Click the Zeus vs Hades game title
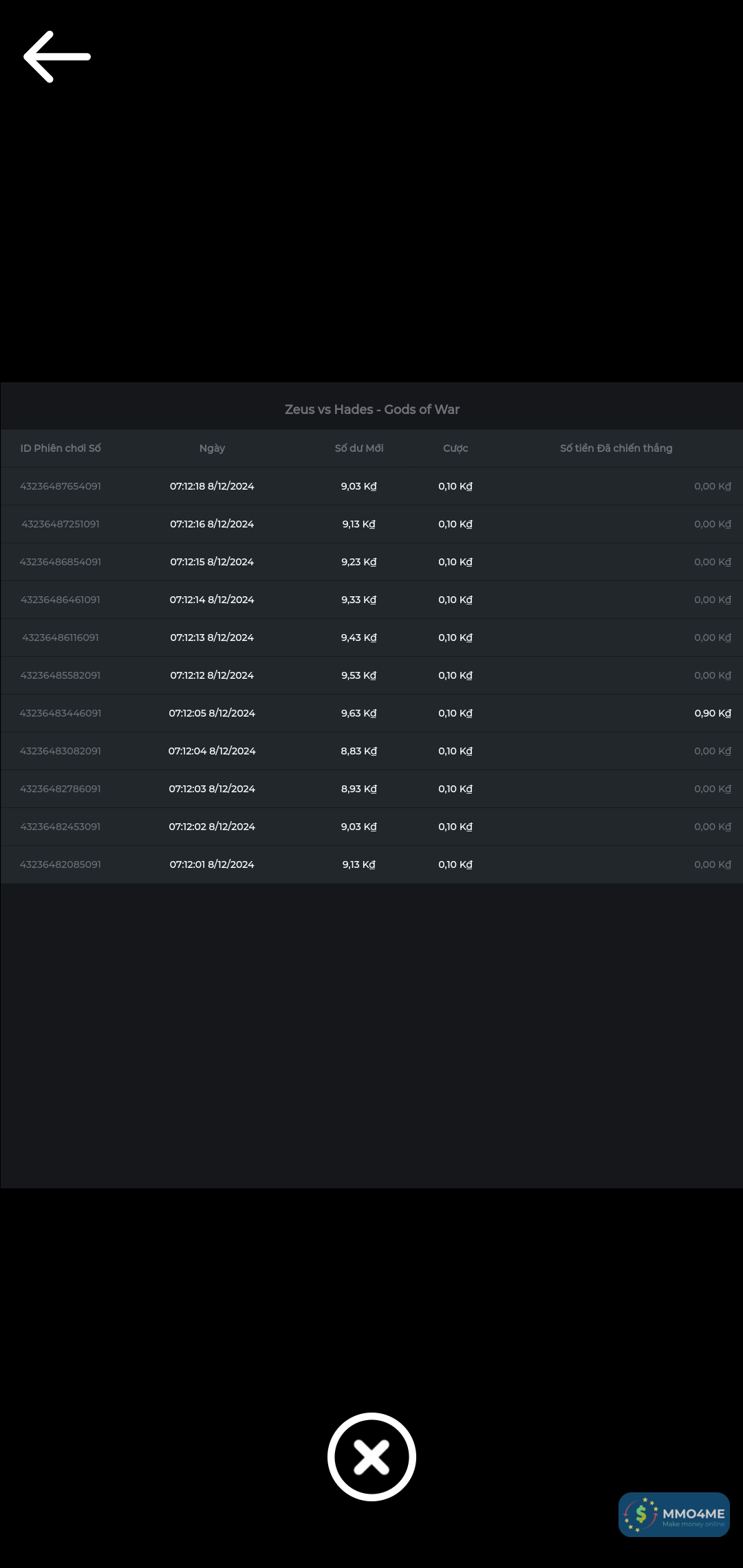743x1568 pixels. [371, 409]
